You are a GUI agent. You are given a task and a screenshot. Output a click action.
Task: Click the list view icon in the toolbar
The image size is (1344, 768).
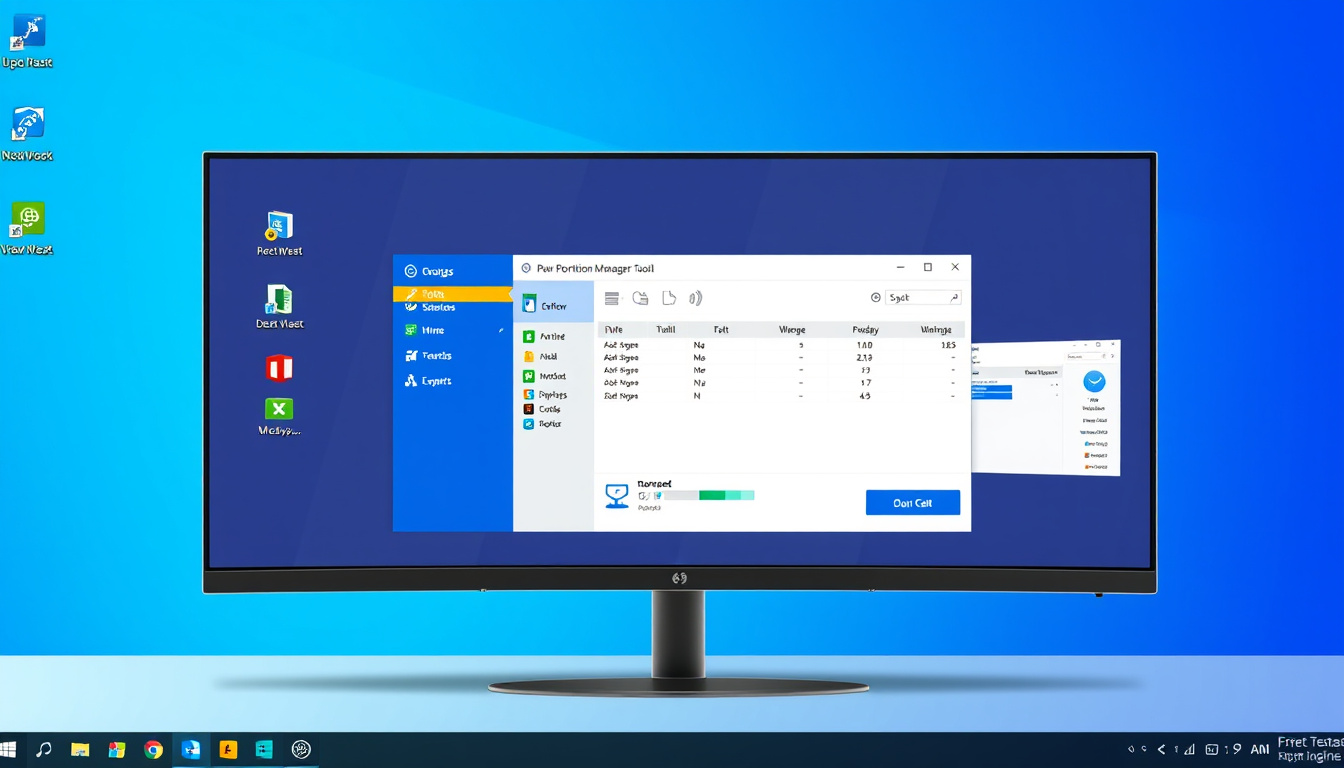pos(612,298)
